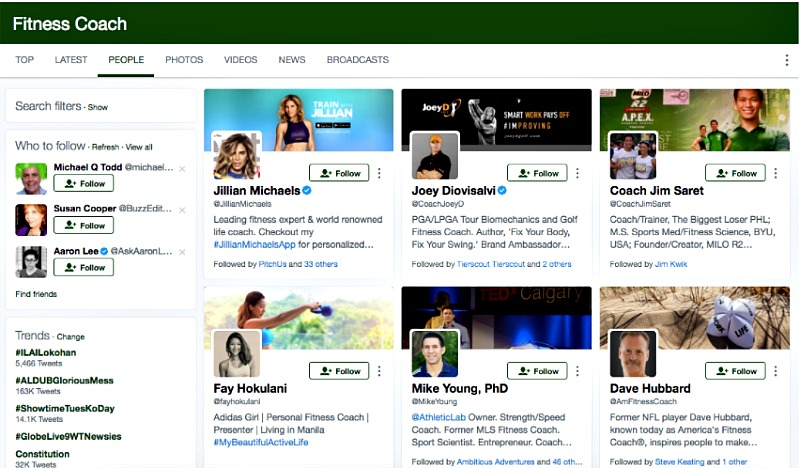Screen dimensions: 800x468
Task: Open Aaron Lee's avatar
Action: click(x=31, y=262)
